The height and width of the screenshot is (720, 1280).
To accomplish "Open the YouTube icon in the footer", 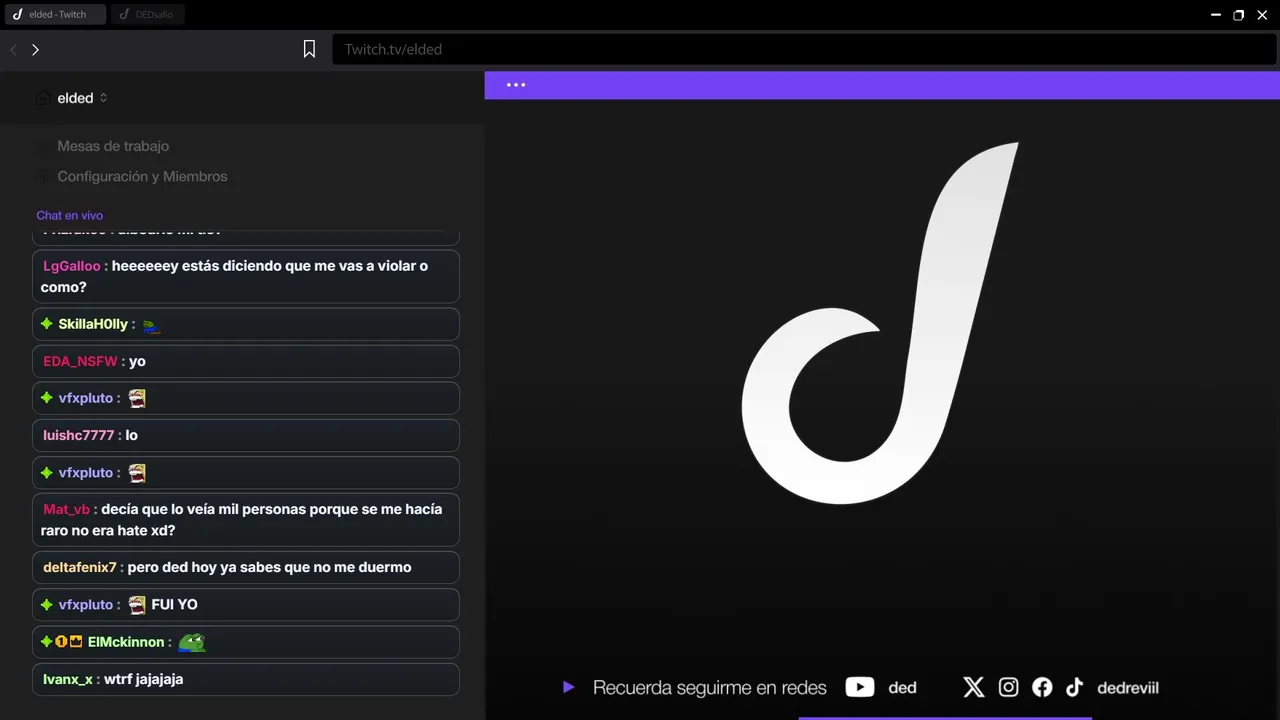I will [x=860, y=687].
